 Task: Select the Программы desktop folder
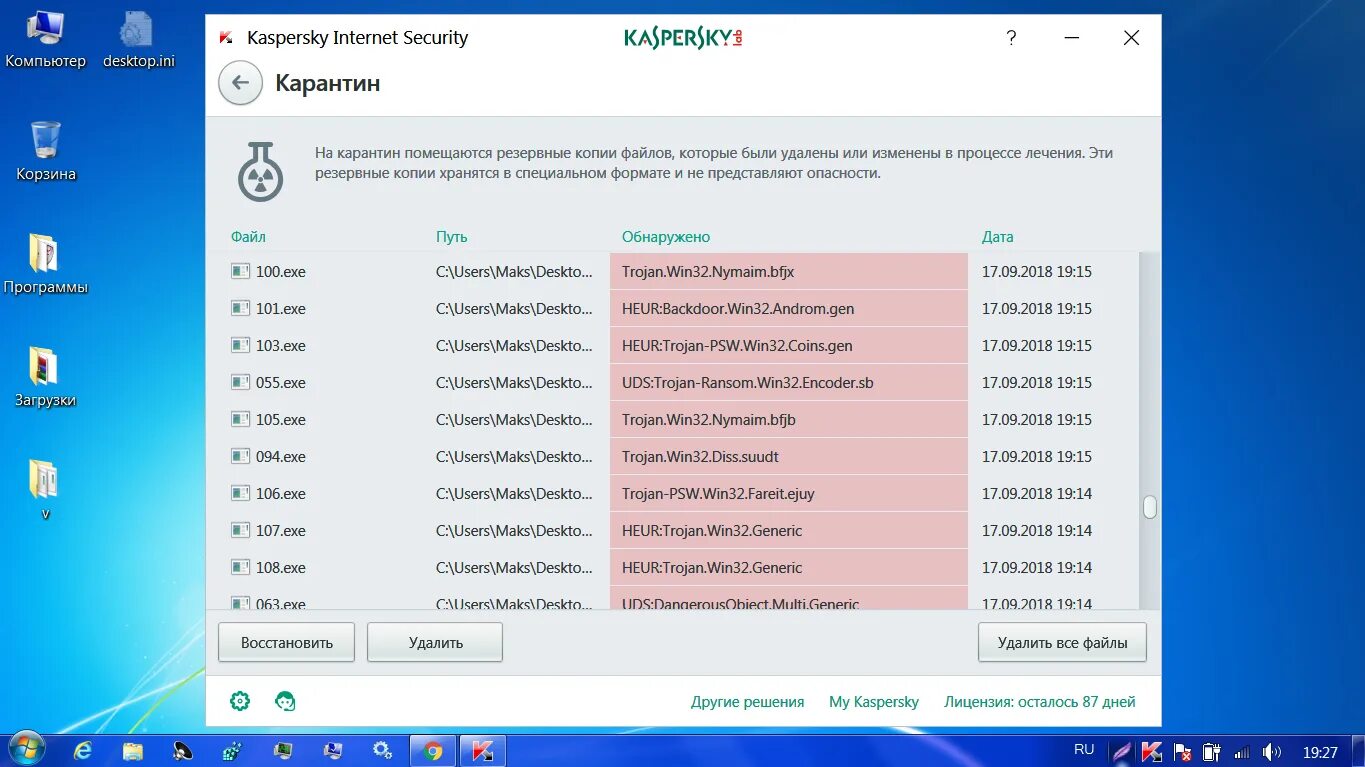click(x=46, y=265)
